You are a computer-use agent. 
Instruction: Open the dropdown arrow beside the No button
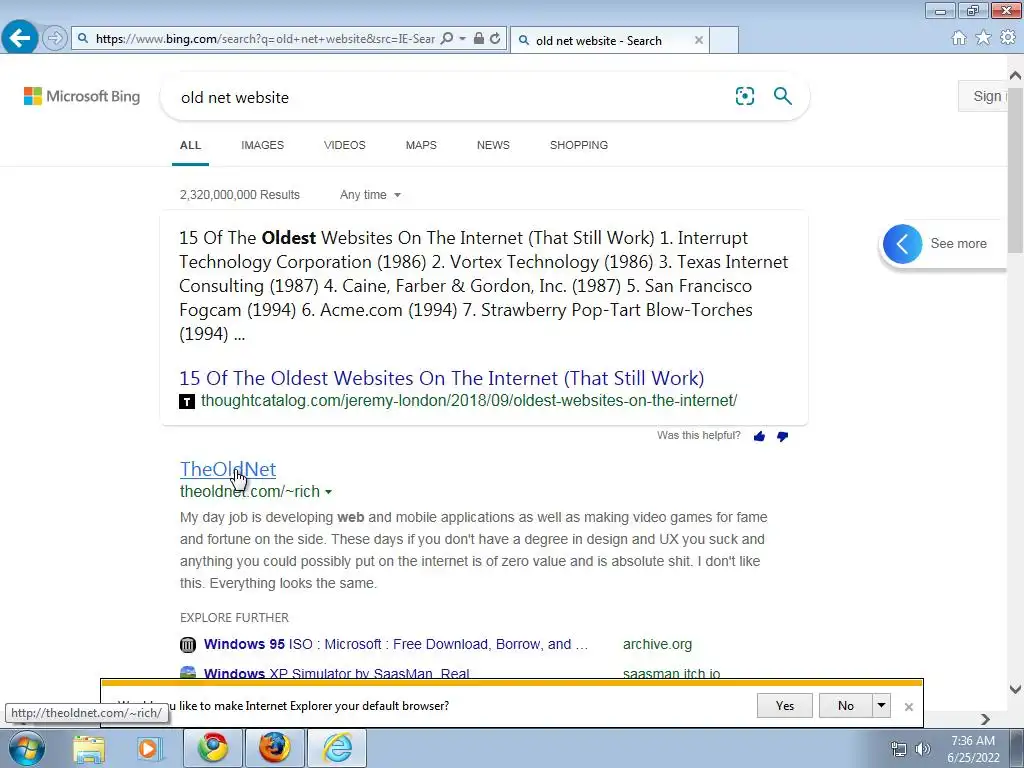click(882, 705)
